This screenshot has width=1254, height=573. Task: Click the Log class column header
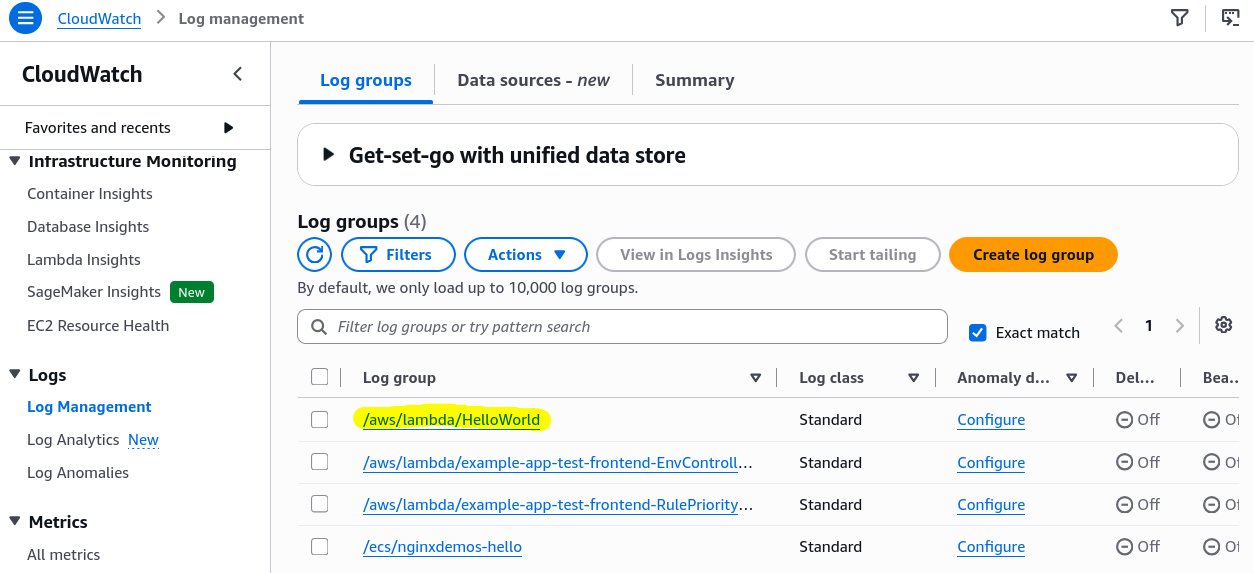[831, 378]
